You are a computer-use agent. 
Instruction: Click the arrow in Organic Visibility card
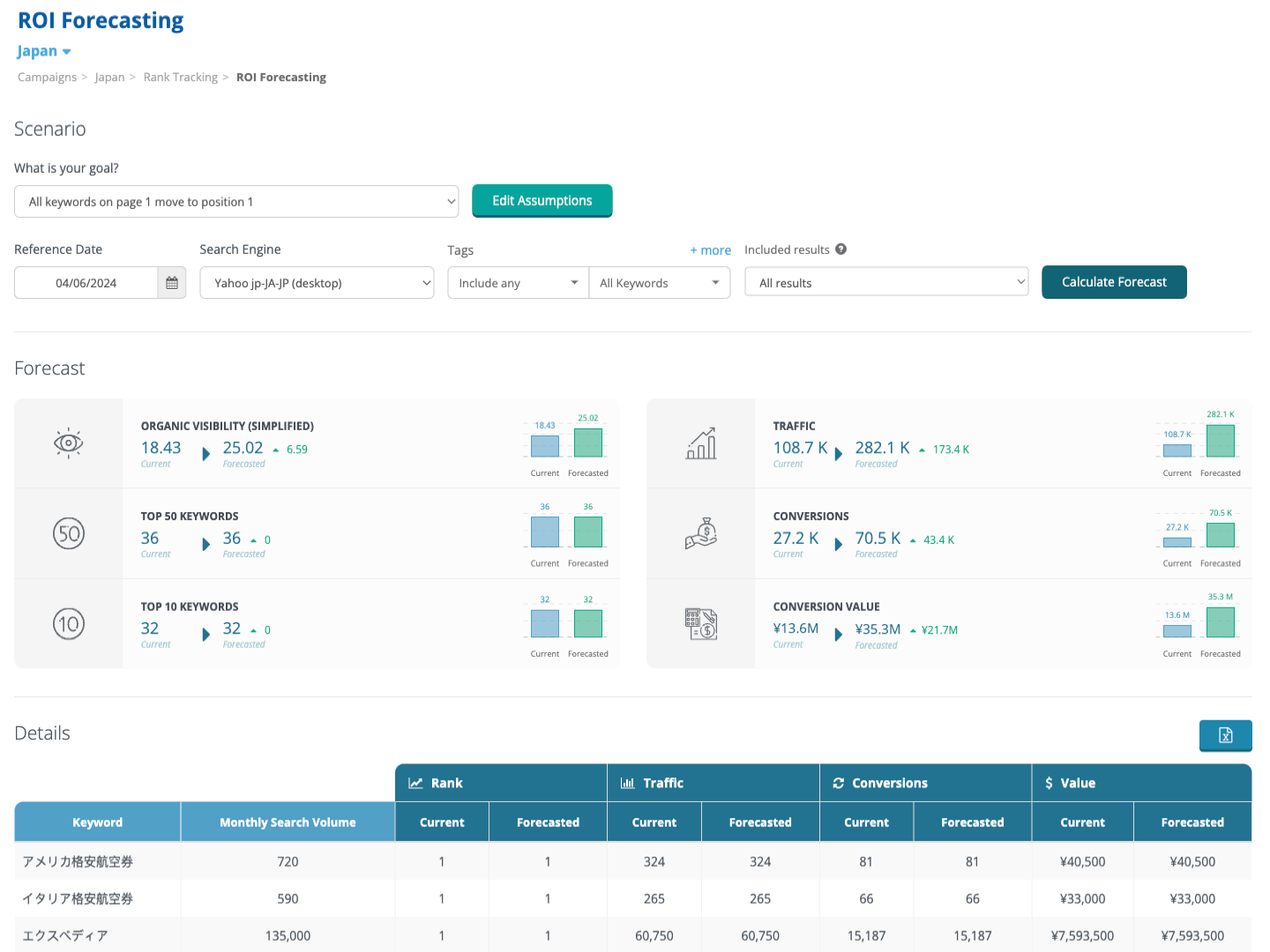point(206,454)
